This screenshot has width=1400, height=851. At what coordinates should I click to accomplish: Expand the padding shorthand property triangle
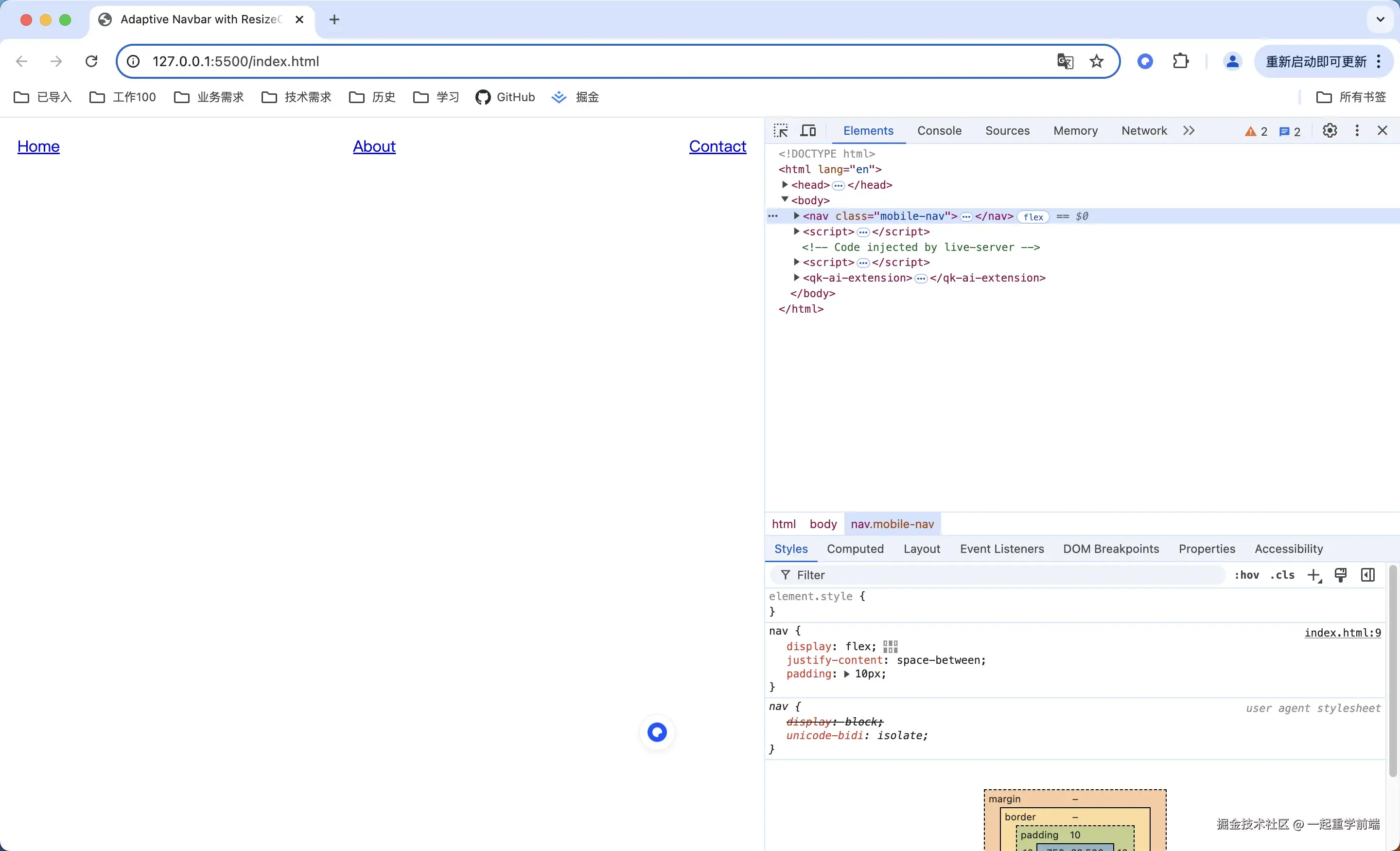[x=847, y=674]
